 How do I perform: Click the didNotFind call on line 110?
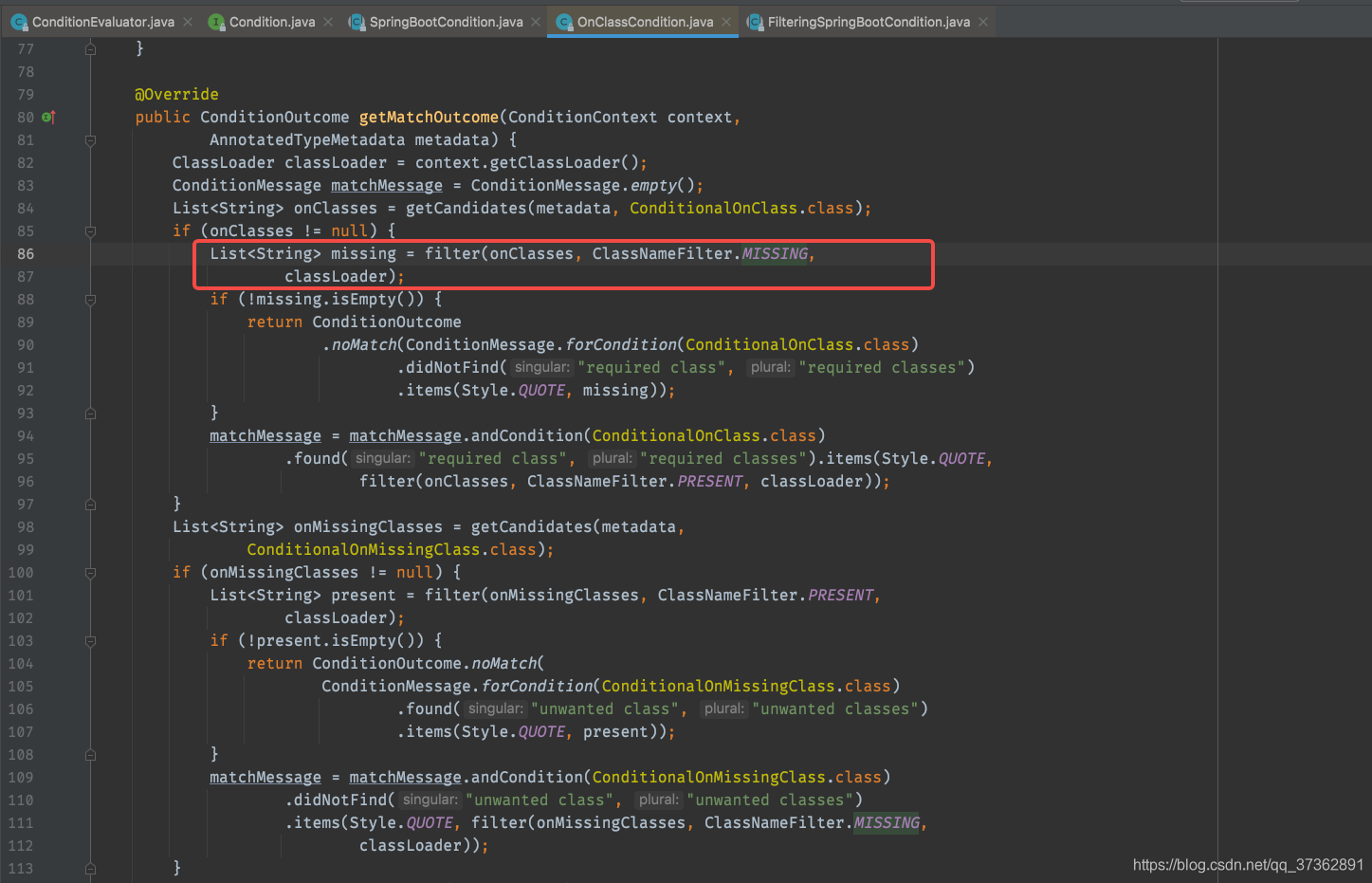tap(340, 800)
